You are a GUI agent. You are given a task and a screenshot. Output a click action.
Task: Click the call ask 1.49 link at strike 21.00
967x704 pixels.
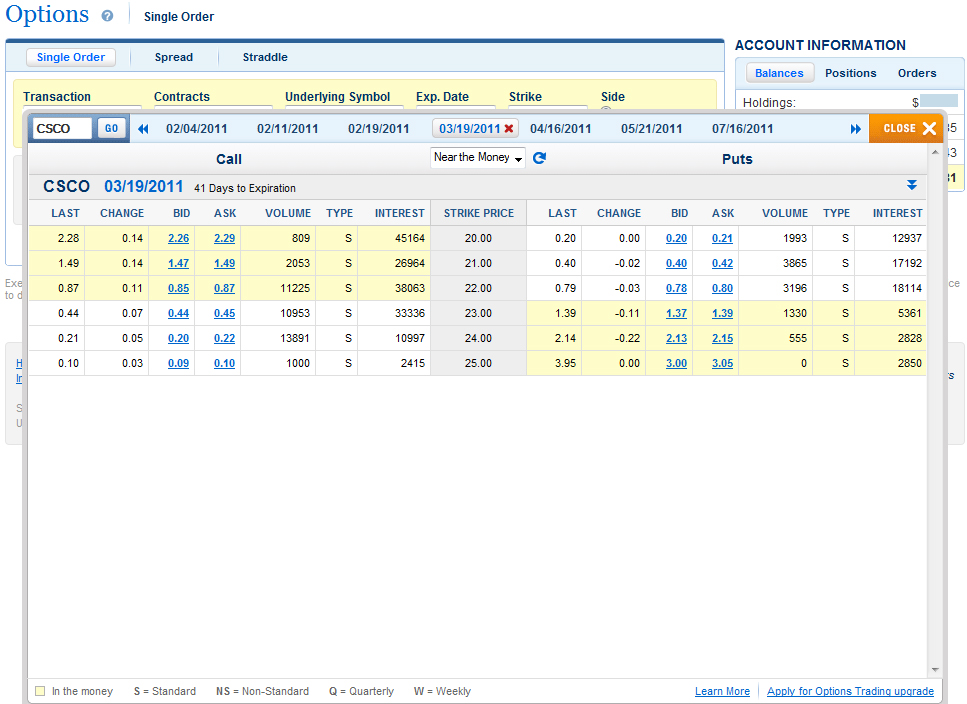(x=224, y=263)
